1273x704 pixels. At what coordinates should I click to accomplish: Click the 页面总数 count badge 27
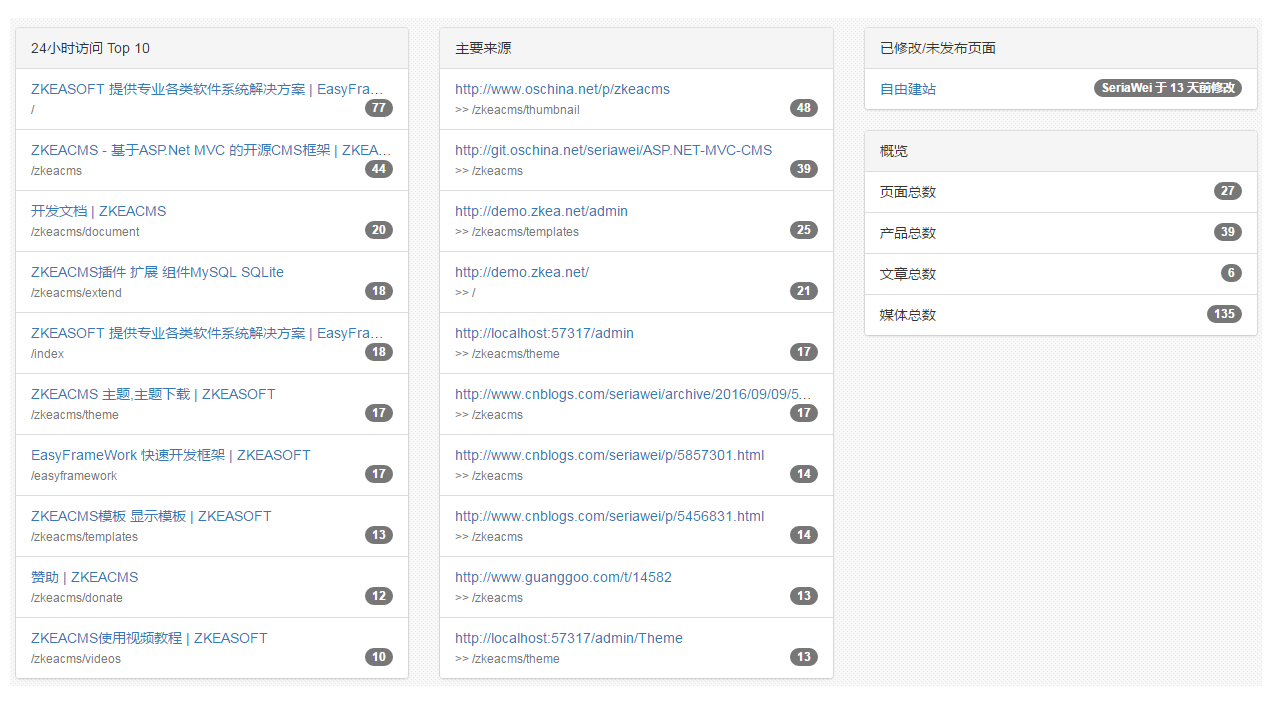pos(1228,191)
